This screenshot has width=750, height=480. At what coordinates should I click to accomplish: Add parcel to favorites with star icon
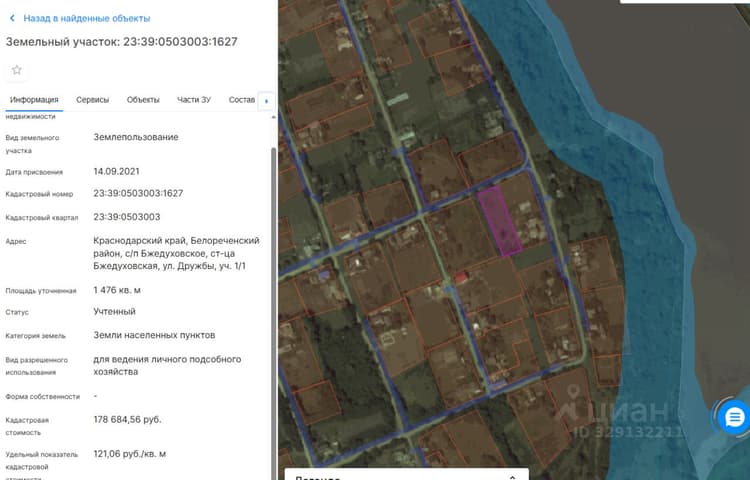(17, 70)
